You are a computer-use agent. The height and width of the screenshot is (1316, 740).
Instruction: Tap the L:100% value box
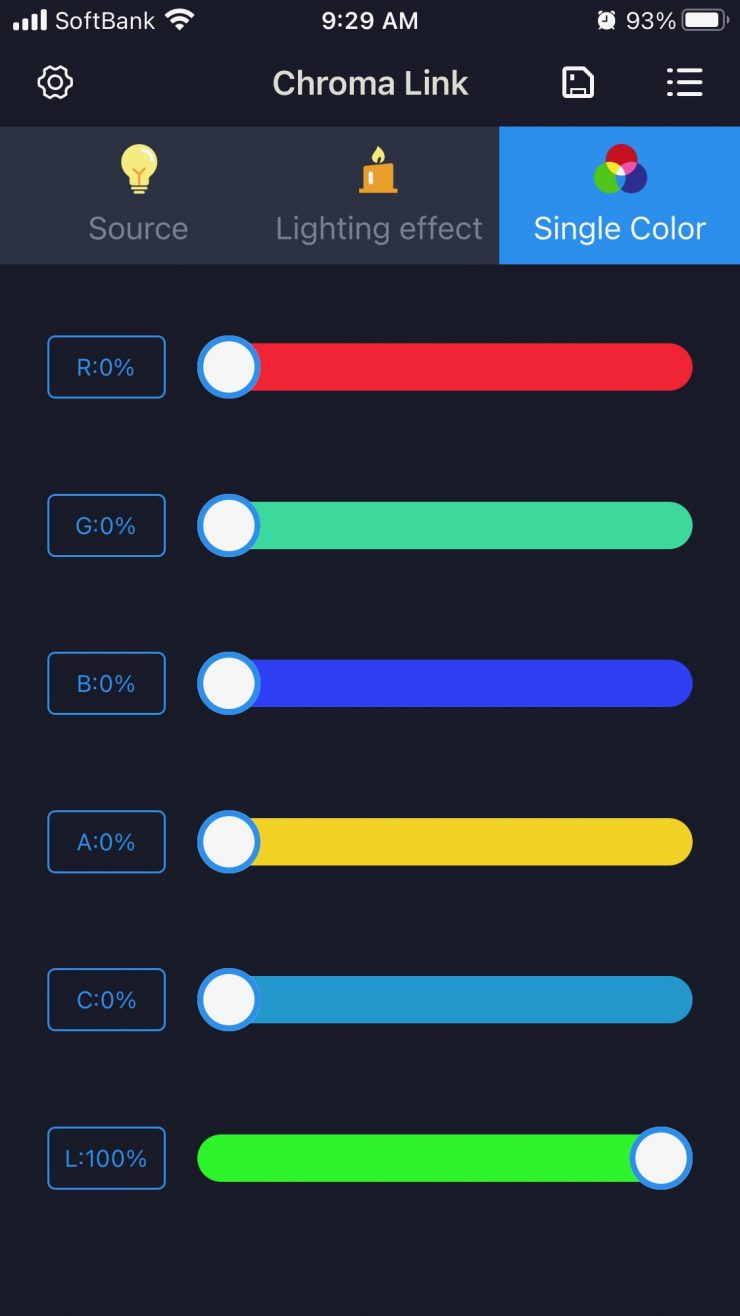(x=106, y=1158)
